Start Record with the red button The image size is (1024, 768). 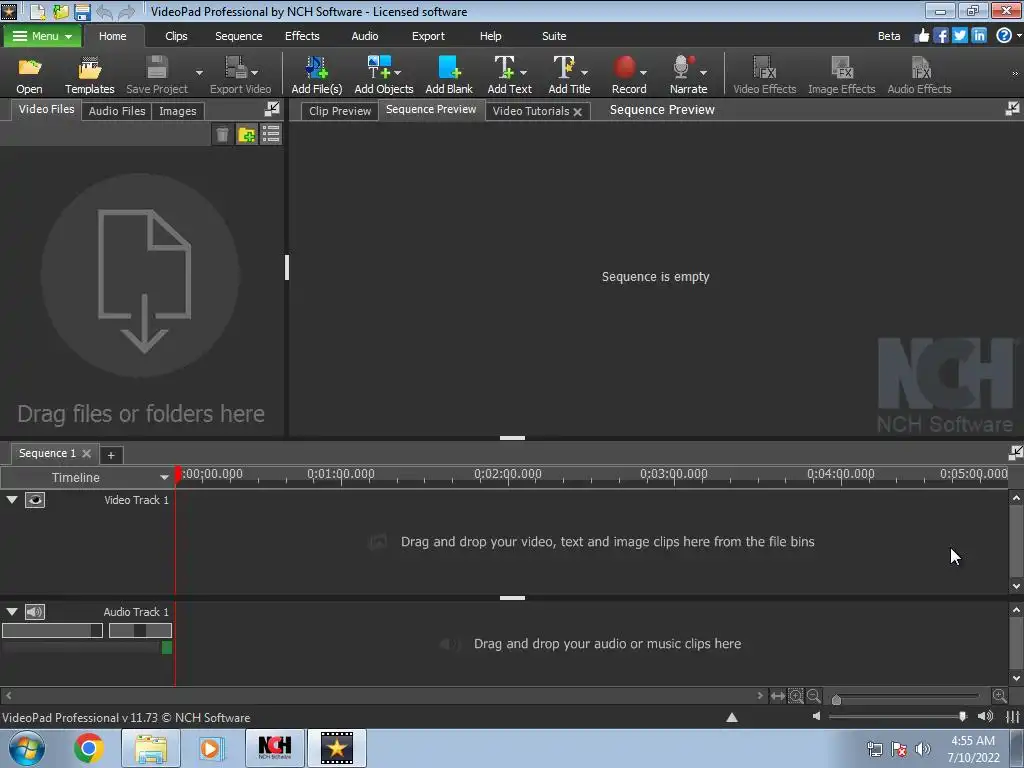pos(624,67)
